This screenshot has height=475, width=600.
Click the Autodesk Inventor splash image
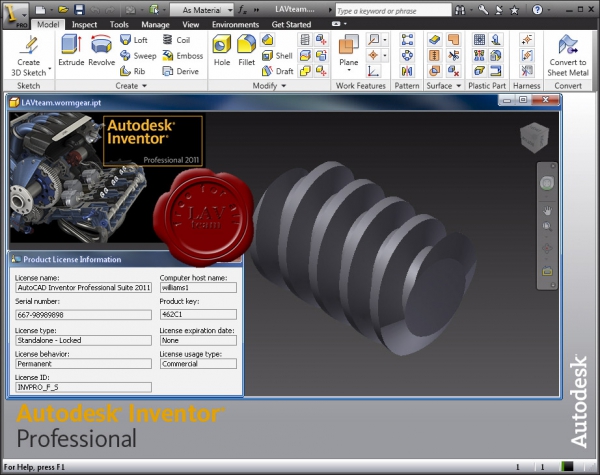[x=107, y=178]
